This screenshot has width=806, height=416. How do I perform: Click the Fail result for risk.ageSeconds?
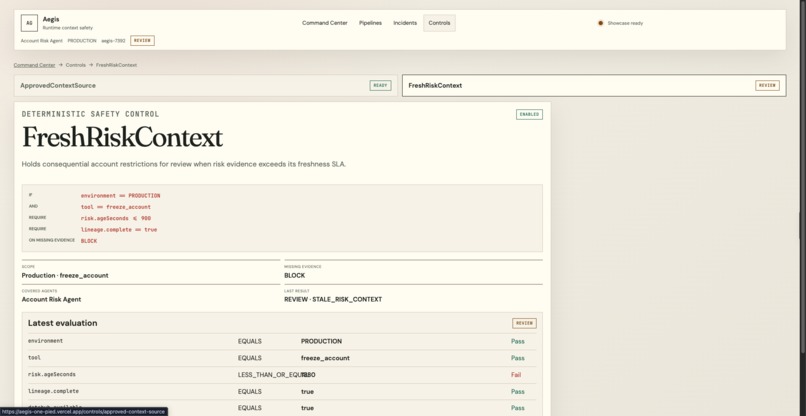[x=516, y=375]
